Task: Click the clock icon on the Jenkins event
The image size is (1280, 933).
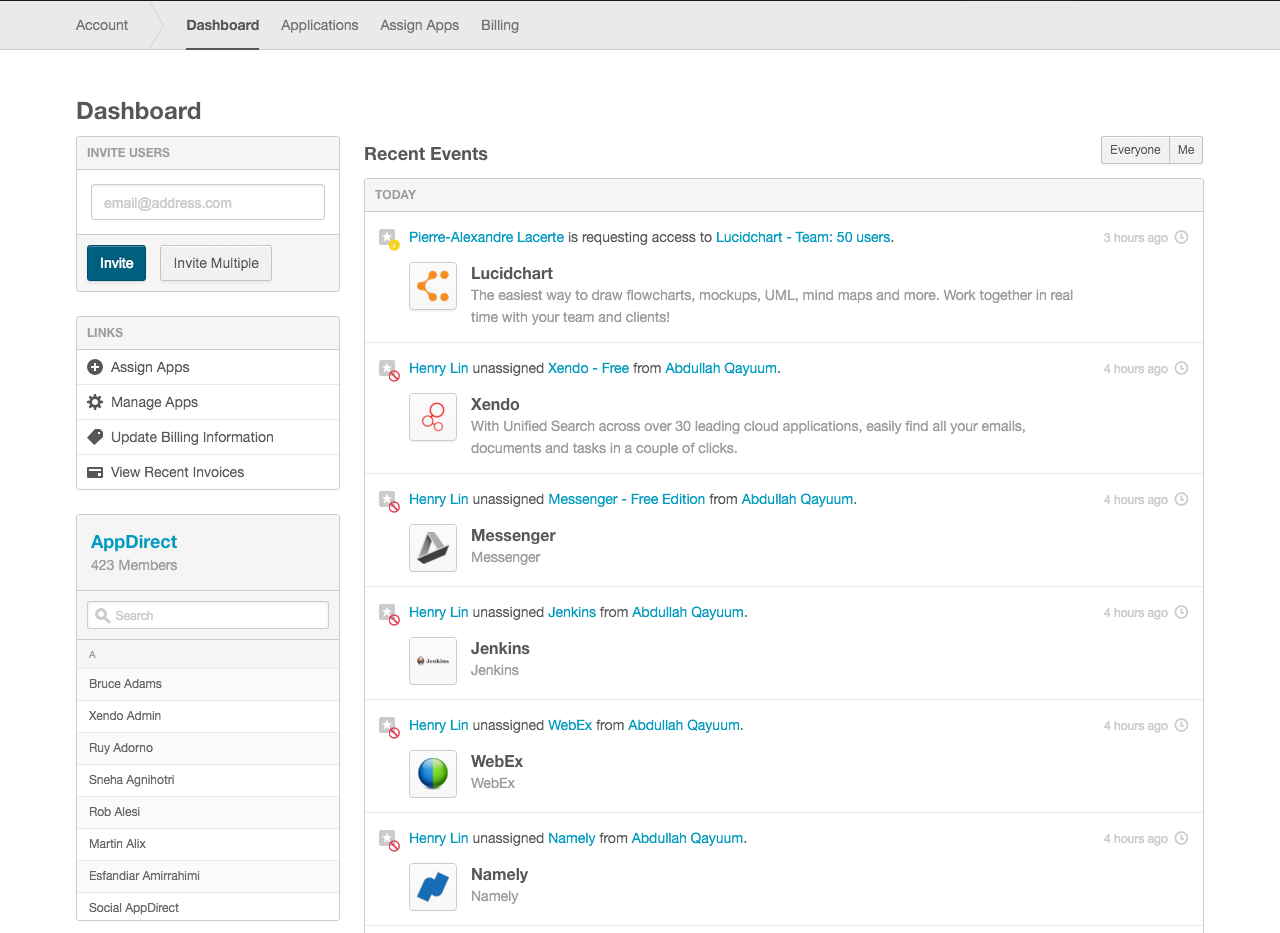Action: pos(1181,612)
